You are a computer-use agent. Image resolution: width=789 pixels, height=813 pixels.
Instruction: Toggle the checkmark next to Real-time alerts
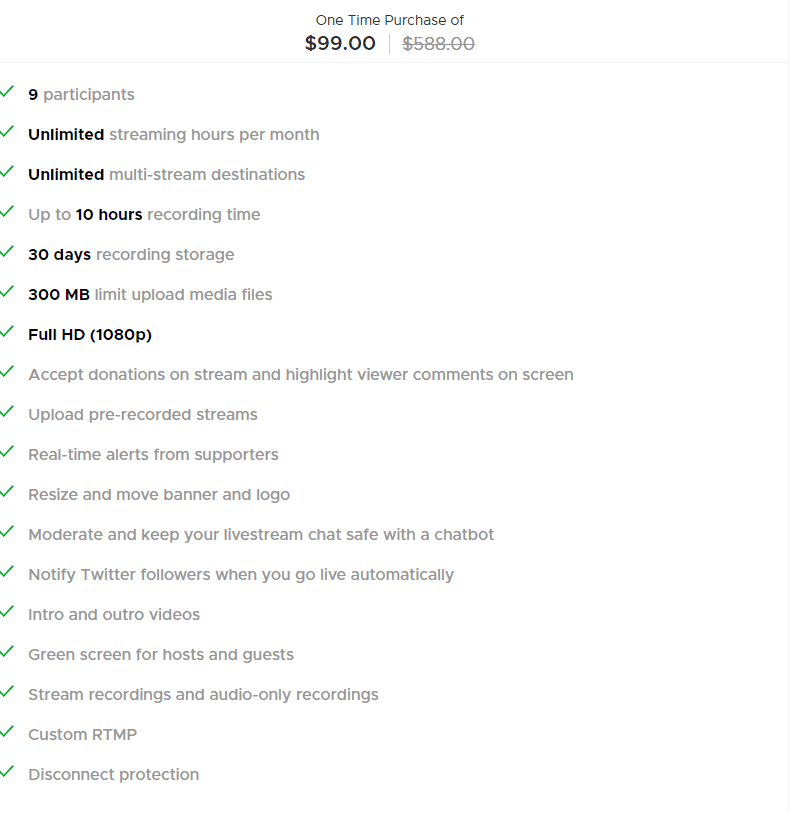click(x=8, y=451)
